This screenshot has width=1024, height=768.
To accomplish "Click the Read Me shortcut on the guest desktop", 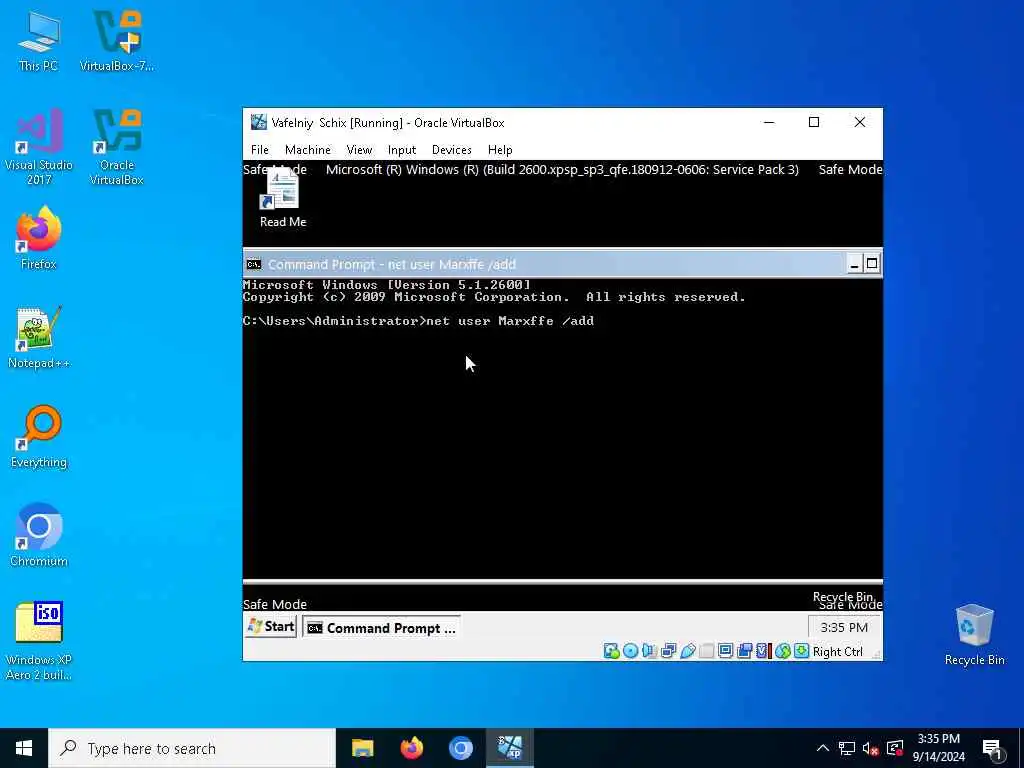I will tap(283, 198).
